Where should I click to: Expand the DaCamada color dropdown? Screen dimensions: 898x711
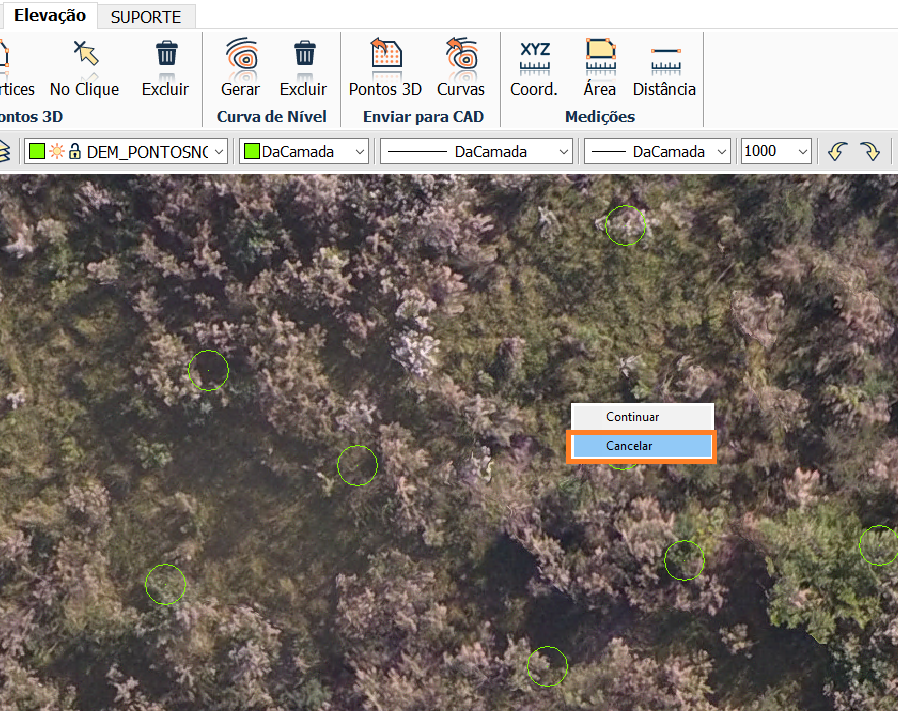[360, 152]
